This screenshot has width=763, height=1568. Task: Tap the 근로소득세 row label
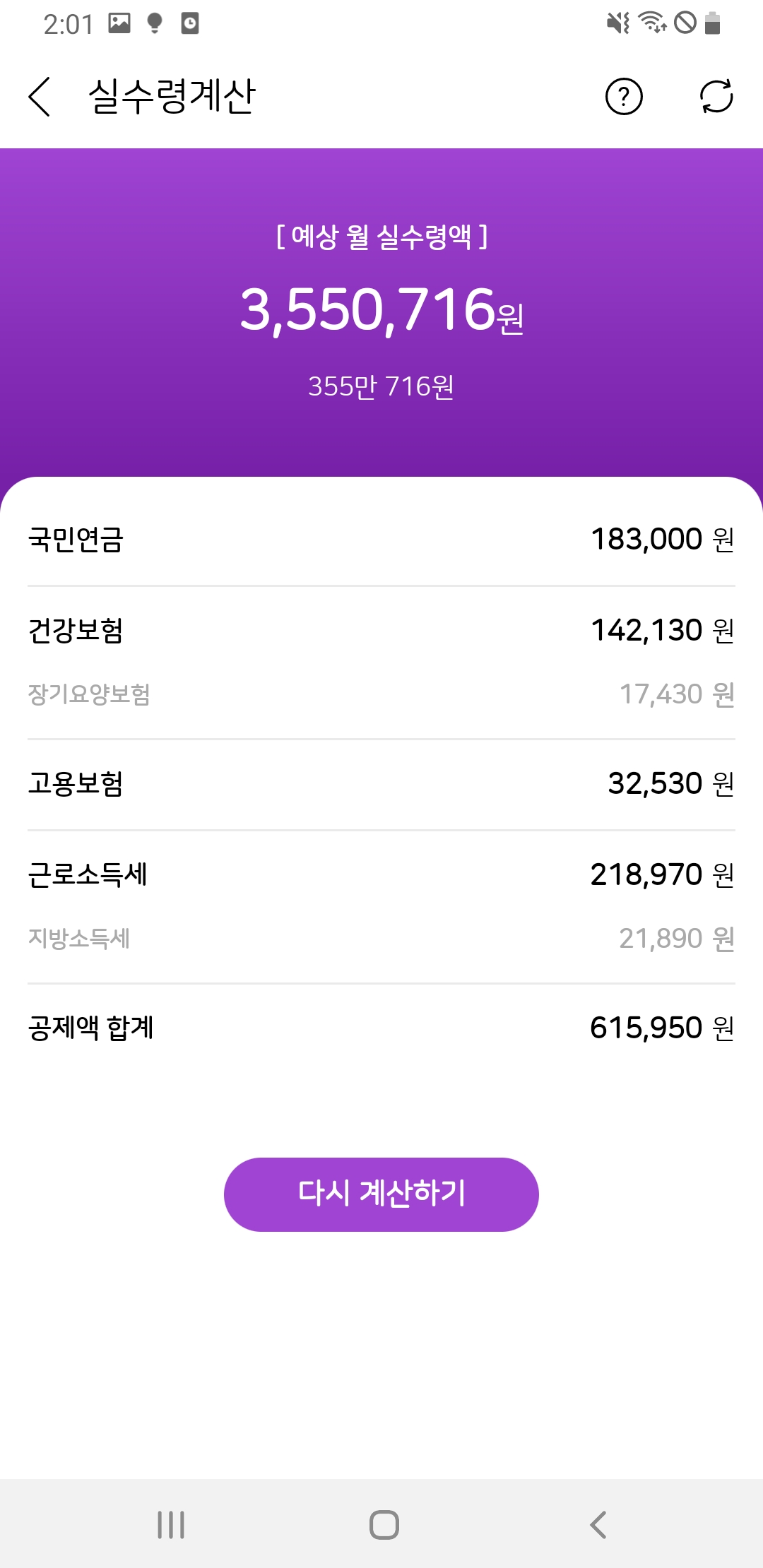point(88,874)
